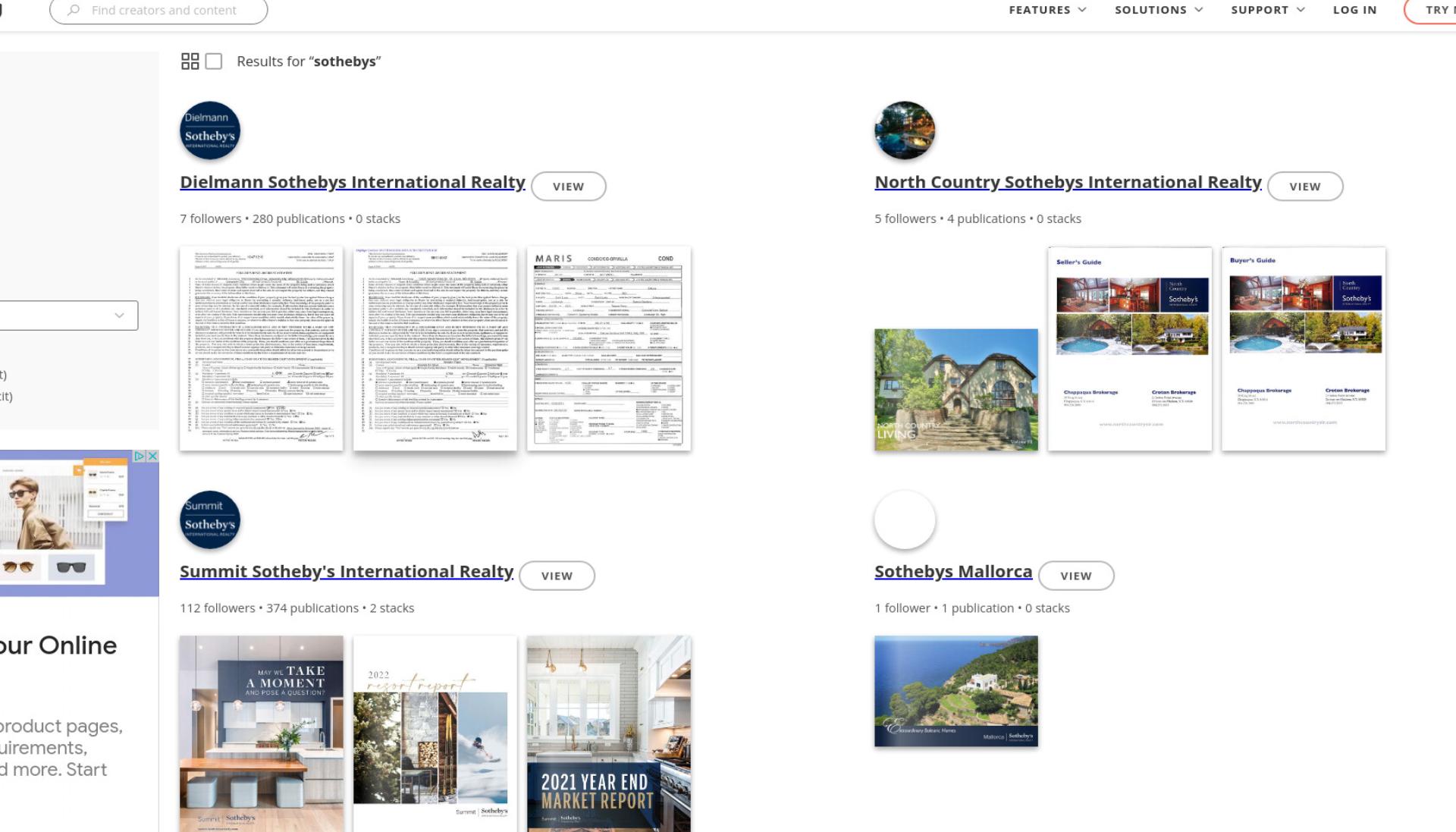This screenshot has height=832, width=1456.
Task: Open Sothebys Mallorca link
Action: (x=953, y=571)
